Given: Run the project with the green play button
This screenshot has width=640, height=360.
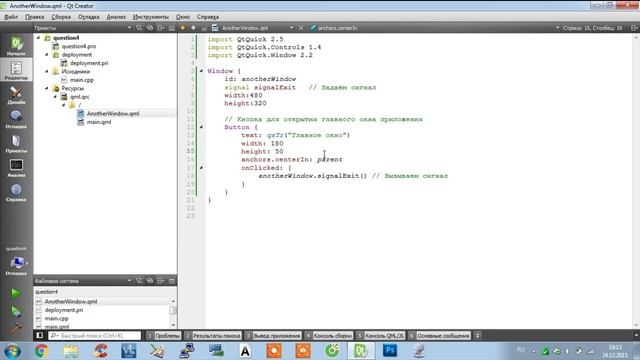Looking at the screenshot, I should click(x=16, y=293).
